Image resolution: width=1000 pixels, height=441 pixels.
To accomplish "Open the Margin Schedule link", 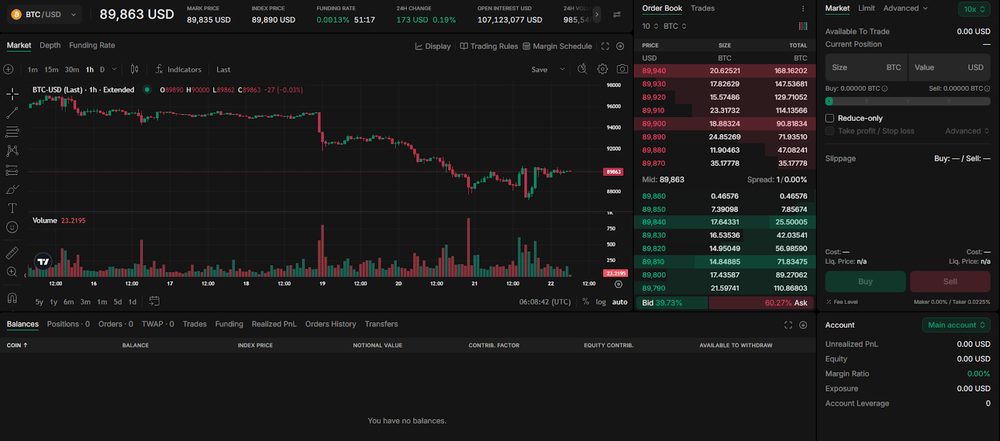I will pyautogui.click(x=557, y=46).
